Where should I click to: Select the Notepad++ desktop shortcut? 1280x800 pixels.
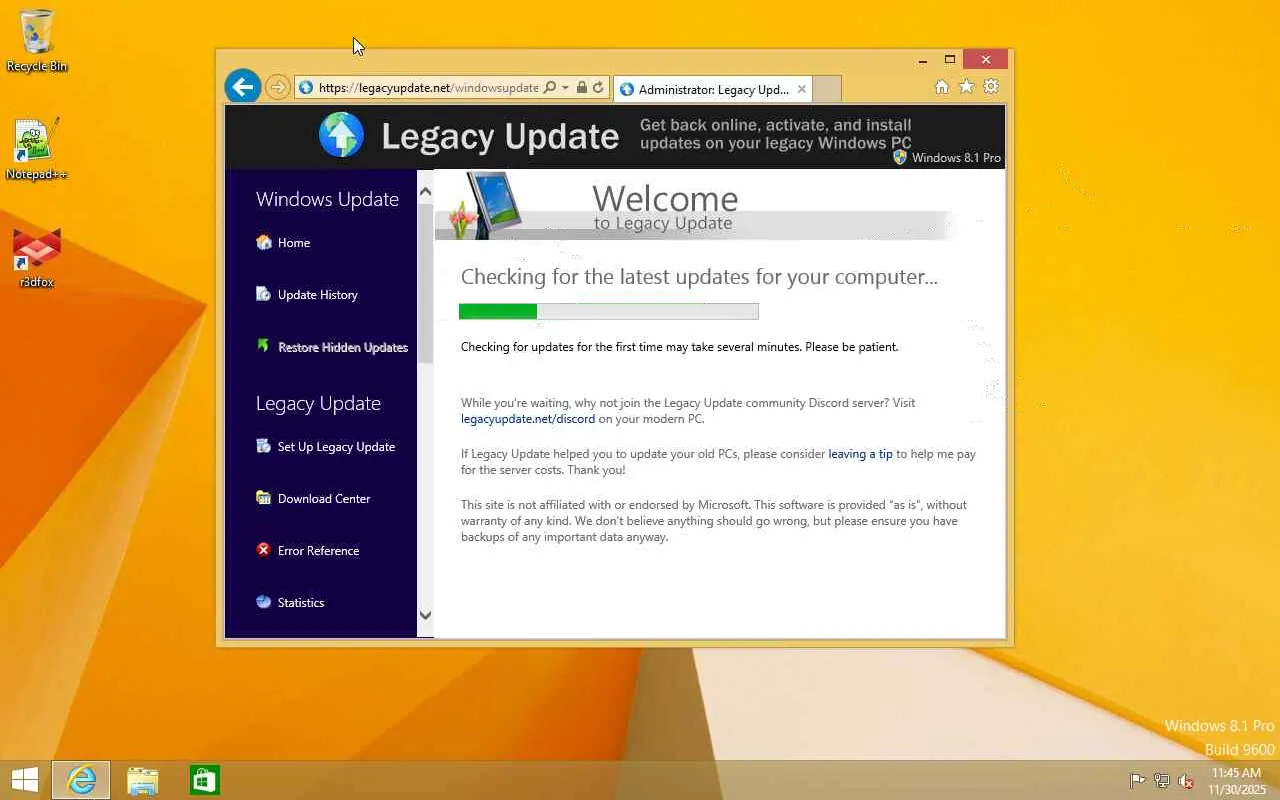pos(37,149)
